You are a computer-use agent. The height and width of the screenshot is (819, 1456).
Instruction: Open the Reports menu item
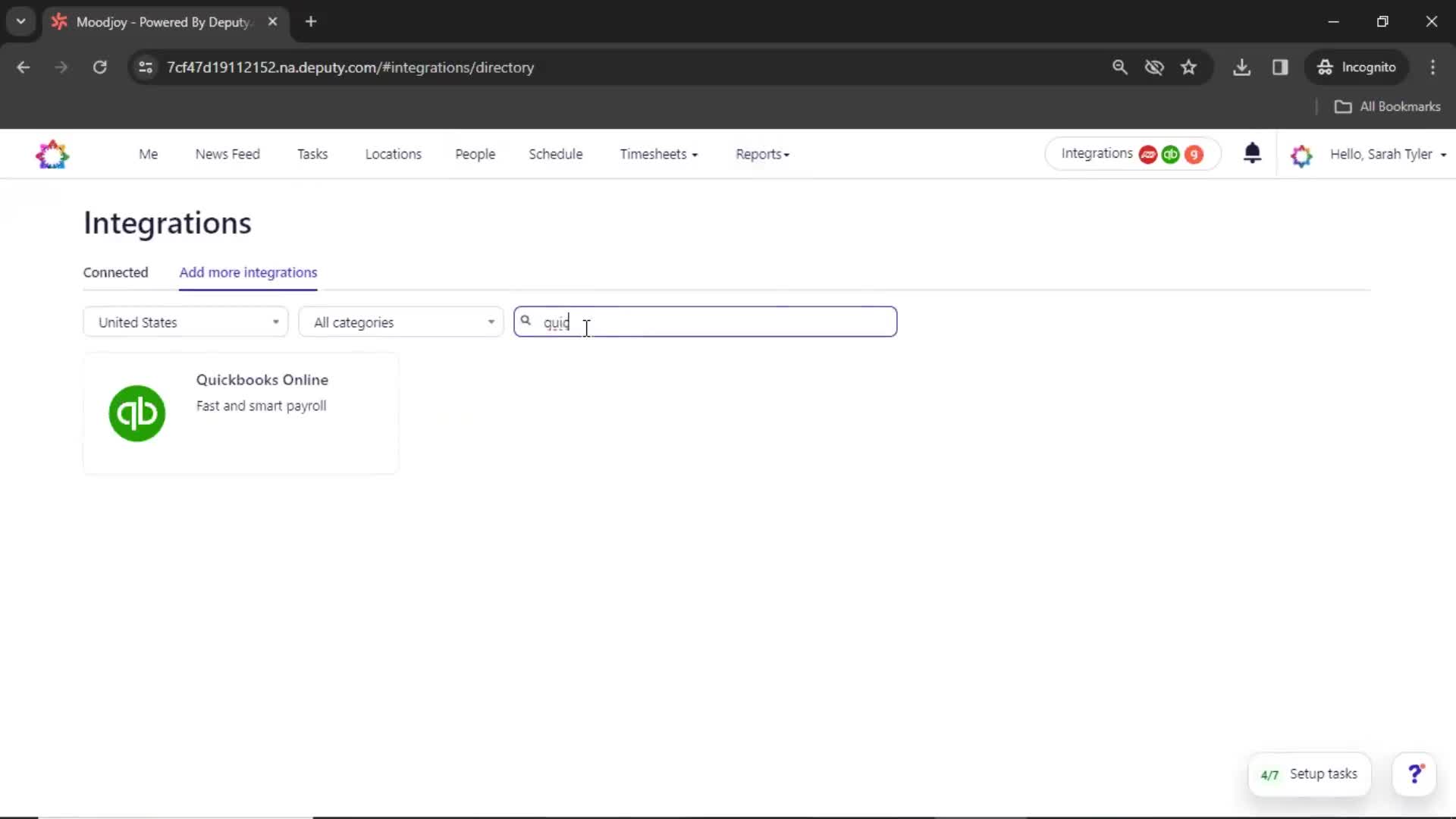pyautogui.click(x=762, y=155)
